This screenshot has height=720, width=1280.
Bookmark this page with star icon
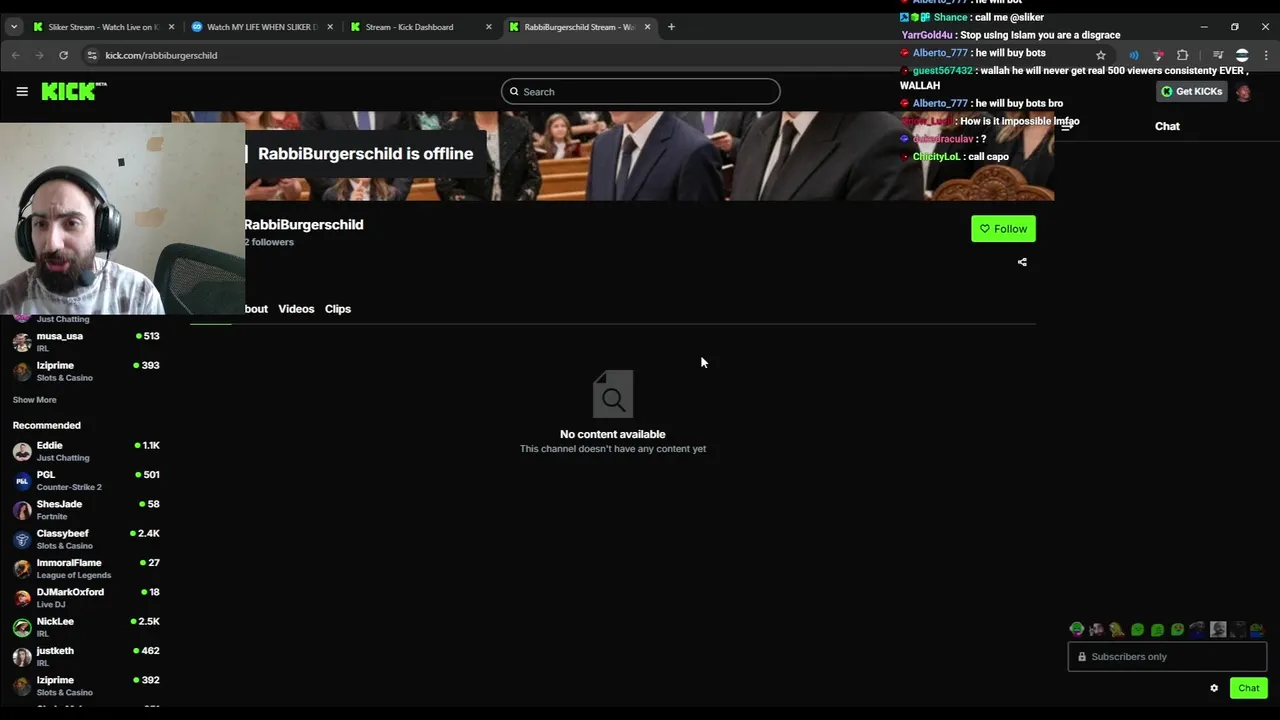click(x=1101, y=55)
